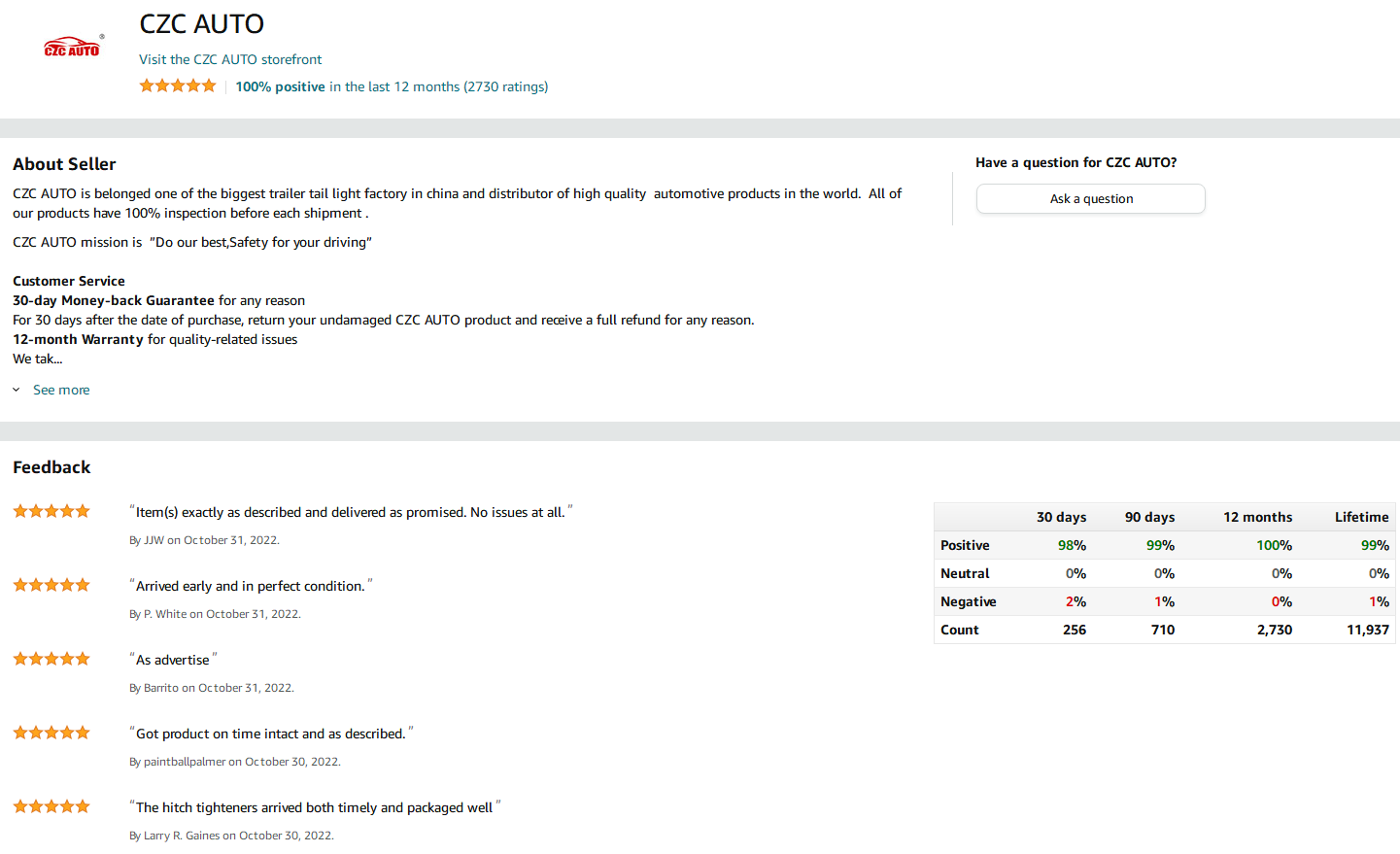Click 'Got product on time intact' feedback

(271, 734)
